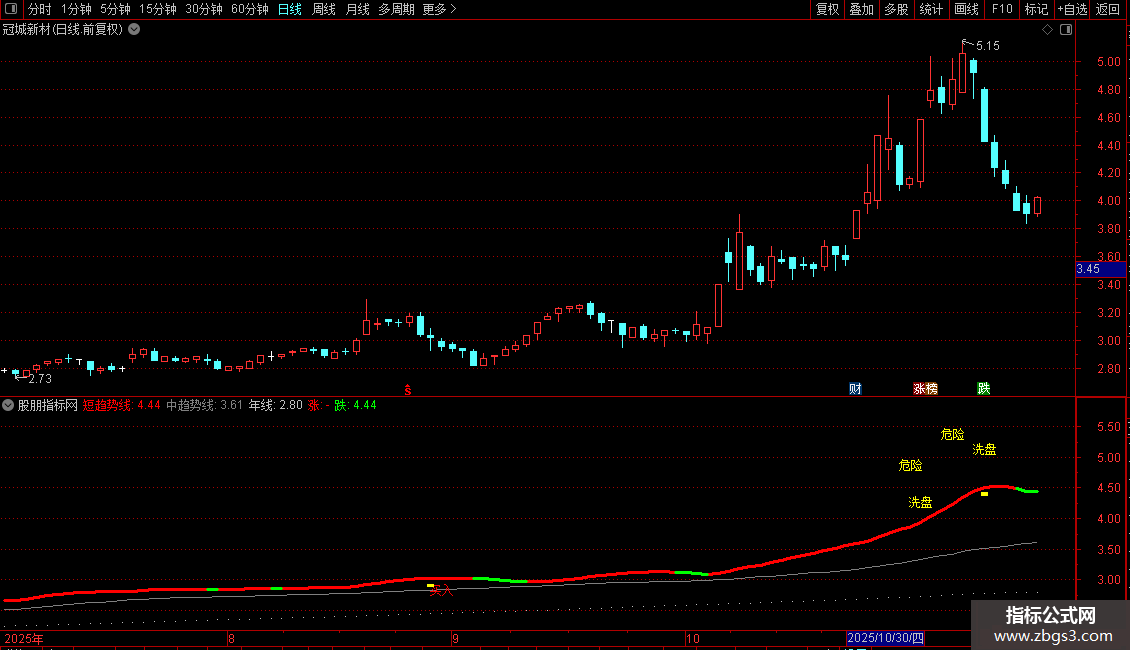Click the 标记 mark button
1130x650 pixels.
tap(1036, 9)
